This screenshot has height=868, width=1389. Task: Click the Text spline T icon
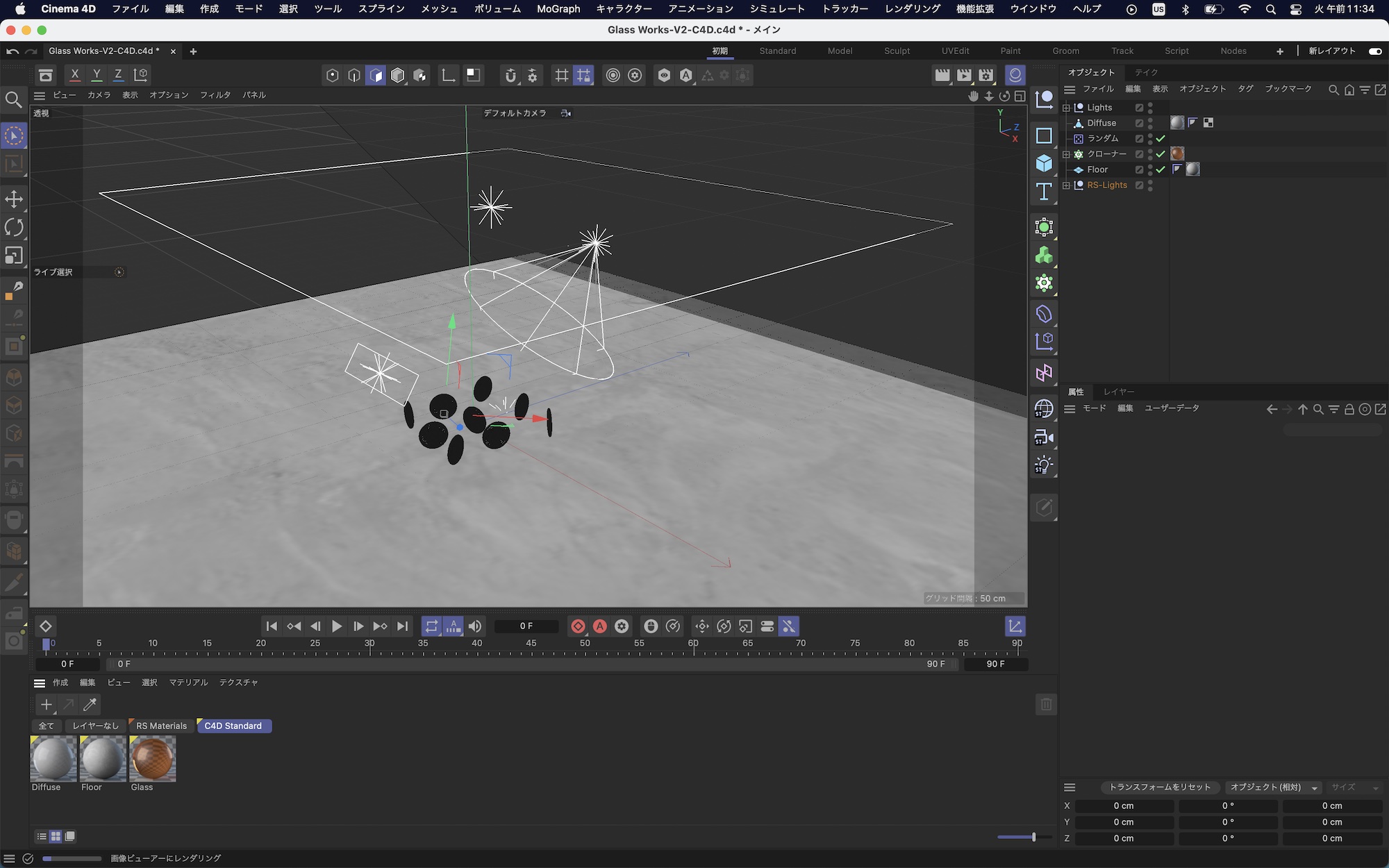1044,192
